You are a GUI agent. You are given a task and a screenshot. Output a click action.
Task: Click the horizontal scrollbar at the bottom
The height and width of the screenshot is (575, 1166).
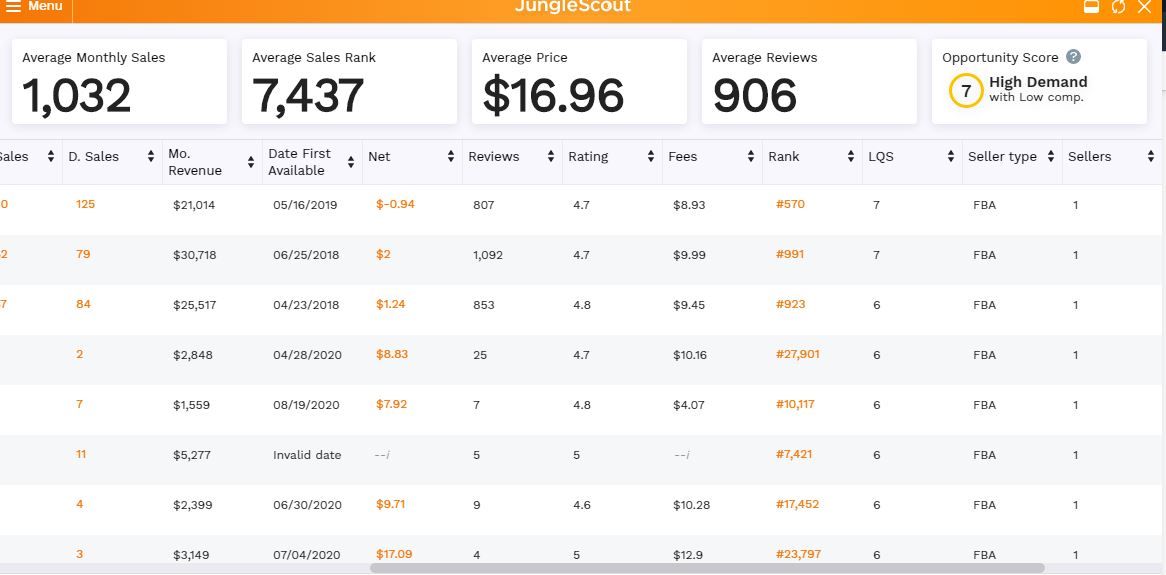coord(706,568)
